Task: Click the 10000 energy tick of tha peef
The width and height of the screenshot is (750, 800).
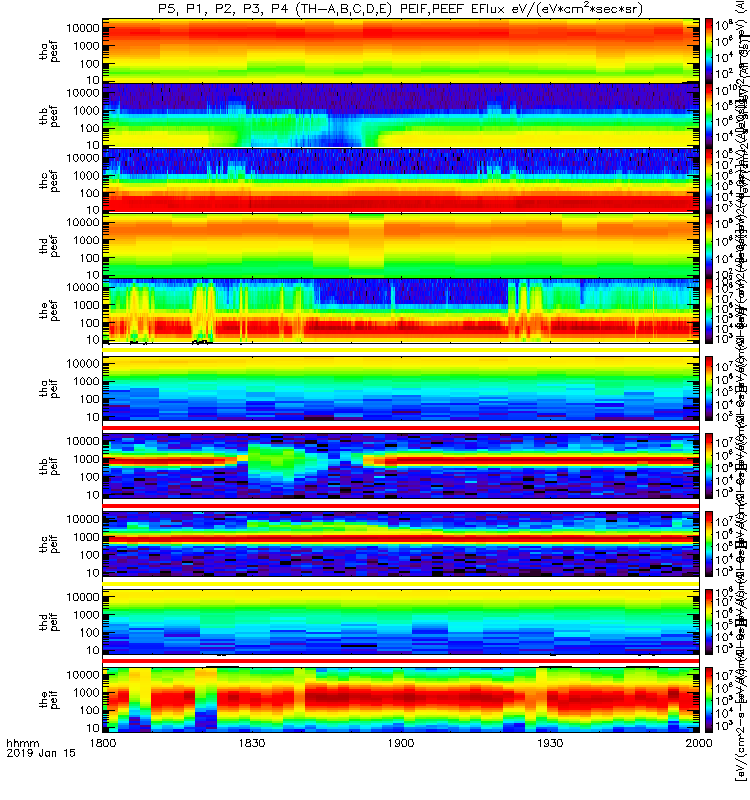Action: click(x=83, y=28)
